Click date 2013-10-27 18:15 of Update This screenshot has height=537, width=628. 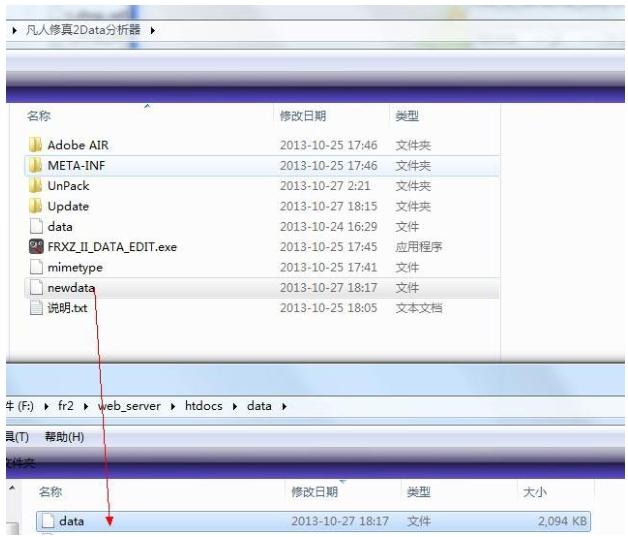(x=328, y=206)
